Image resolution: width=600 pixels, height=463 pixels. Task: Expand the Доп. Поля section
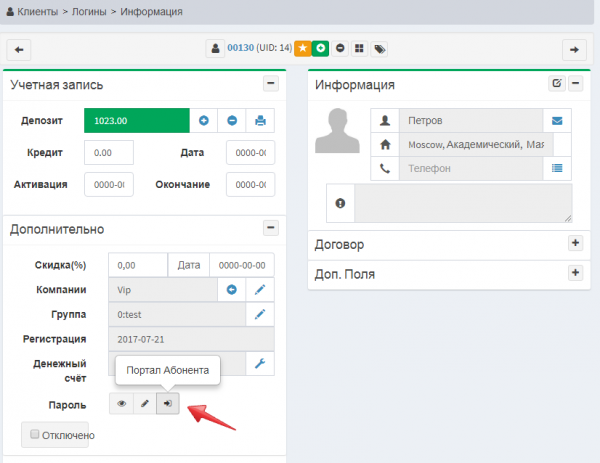coord(574,272)
